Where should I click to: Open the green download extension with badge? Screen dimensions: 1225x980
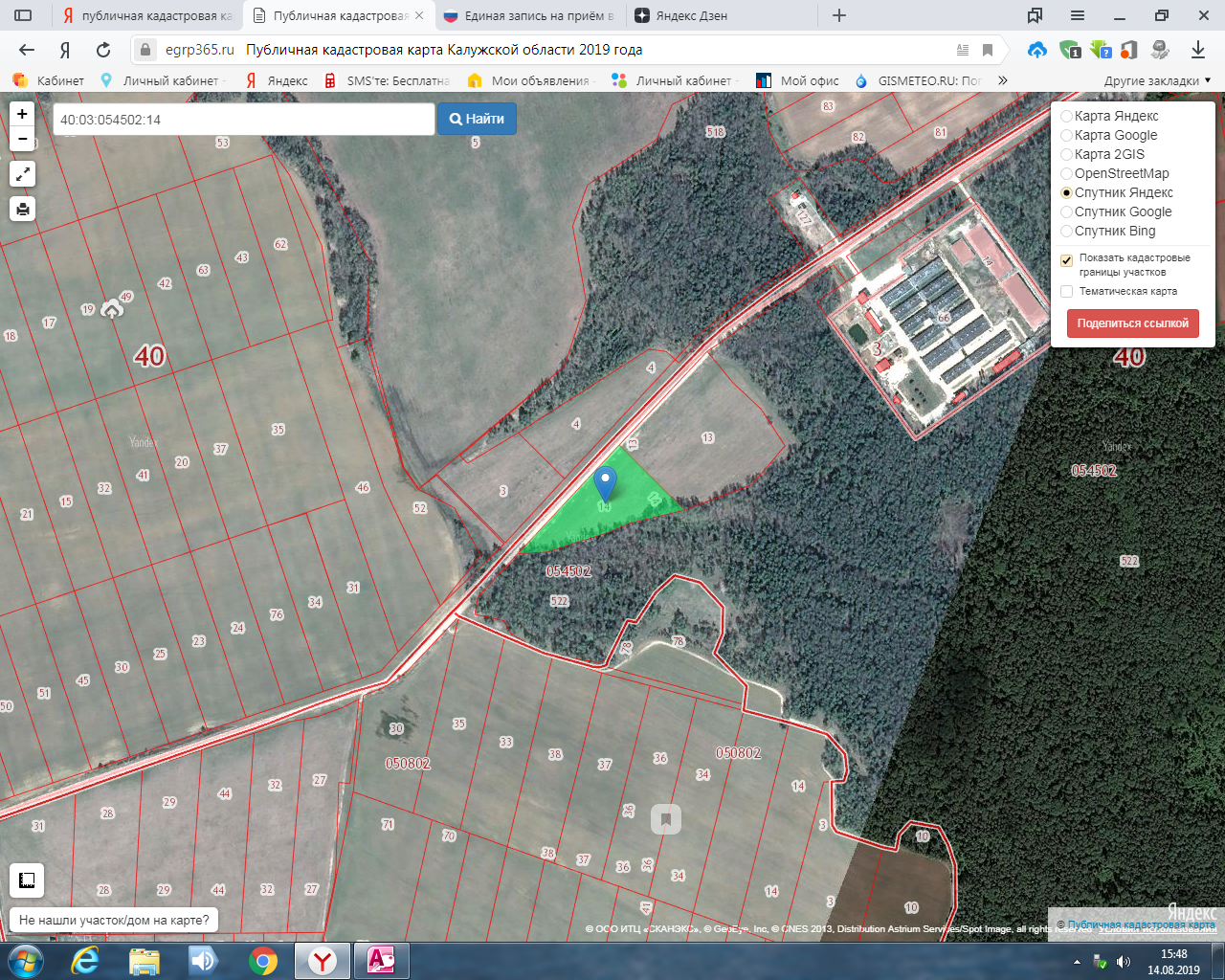1100,50
